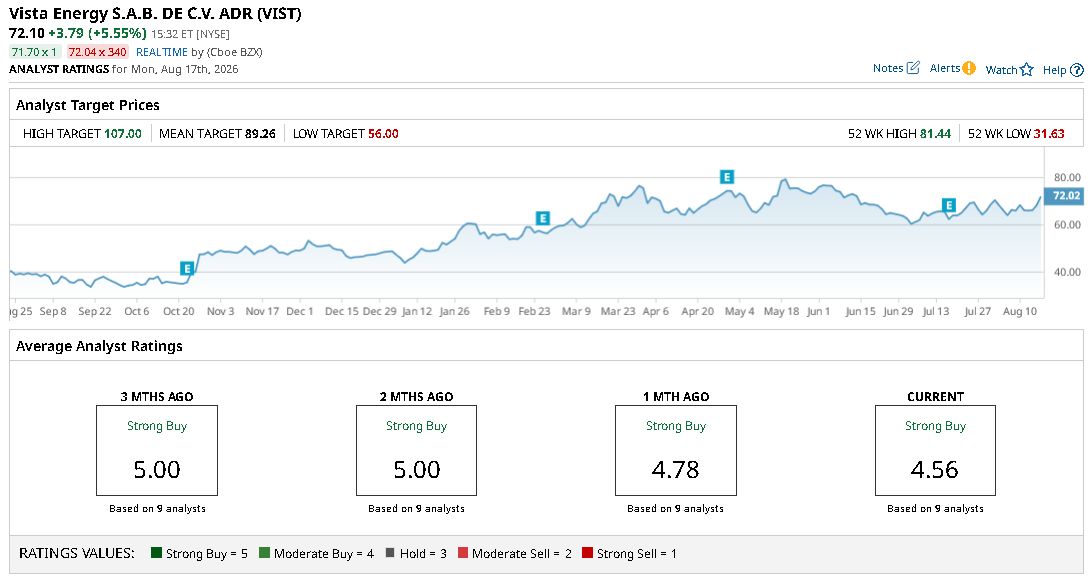Click the 52 WK LOW 31.63 value
Viewport: 1091px width, 587px height.
(x=1049, y=134)
